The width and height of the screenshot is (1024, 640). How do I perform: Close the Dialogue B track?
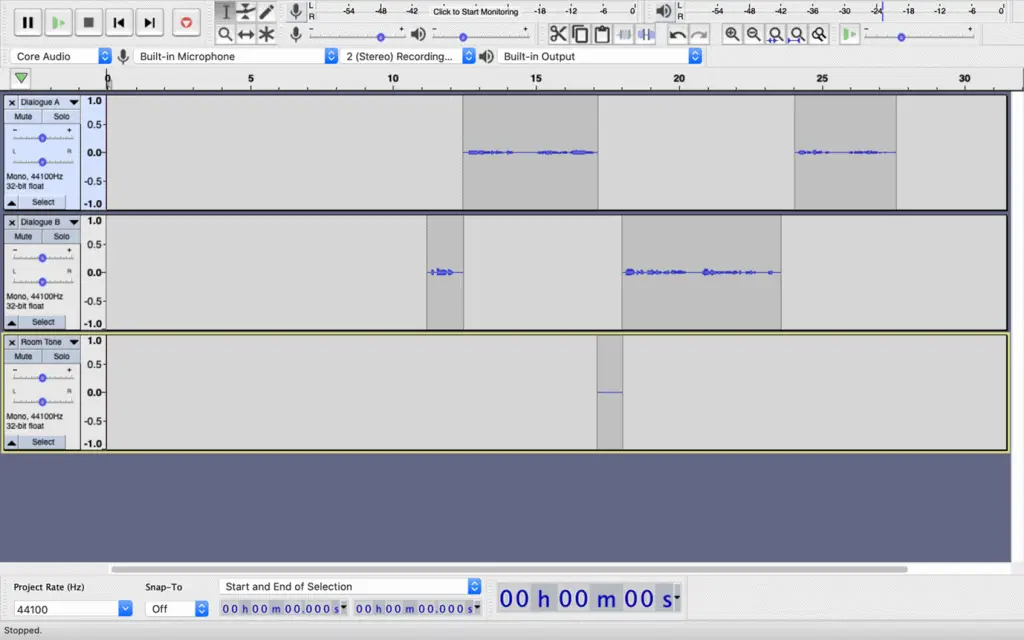12,223
